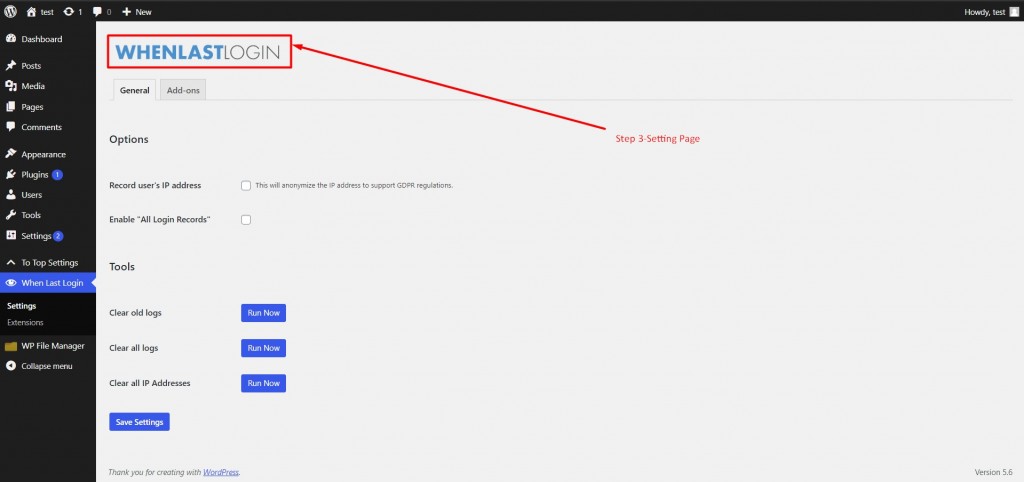This screenshot has height=482, width=1024.
Task: Open the Media menu label
Action: [x=33, y=86]
